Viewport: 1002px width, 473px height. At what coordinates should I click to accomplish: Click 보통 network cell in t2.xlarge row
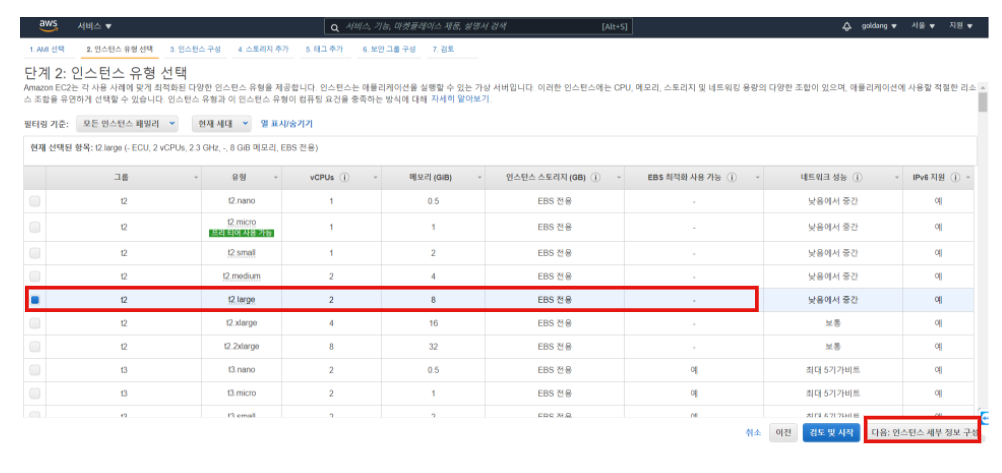(x=833, y=323)
